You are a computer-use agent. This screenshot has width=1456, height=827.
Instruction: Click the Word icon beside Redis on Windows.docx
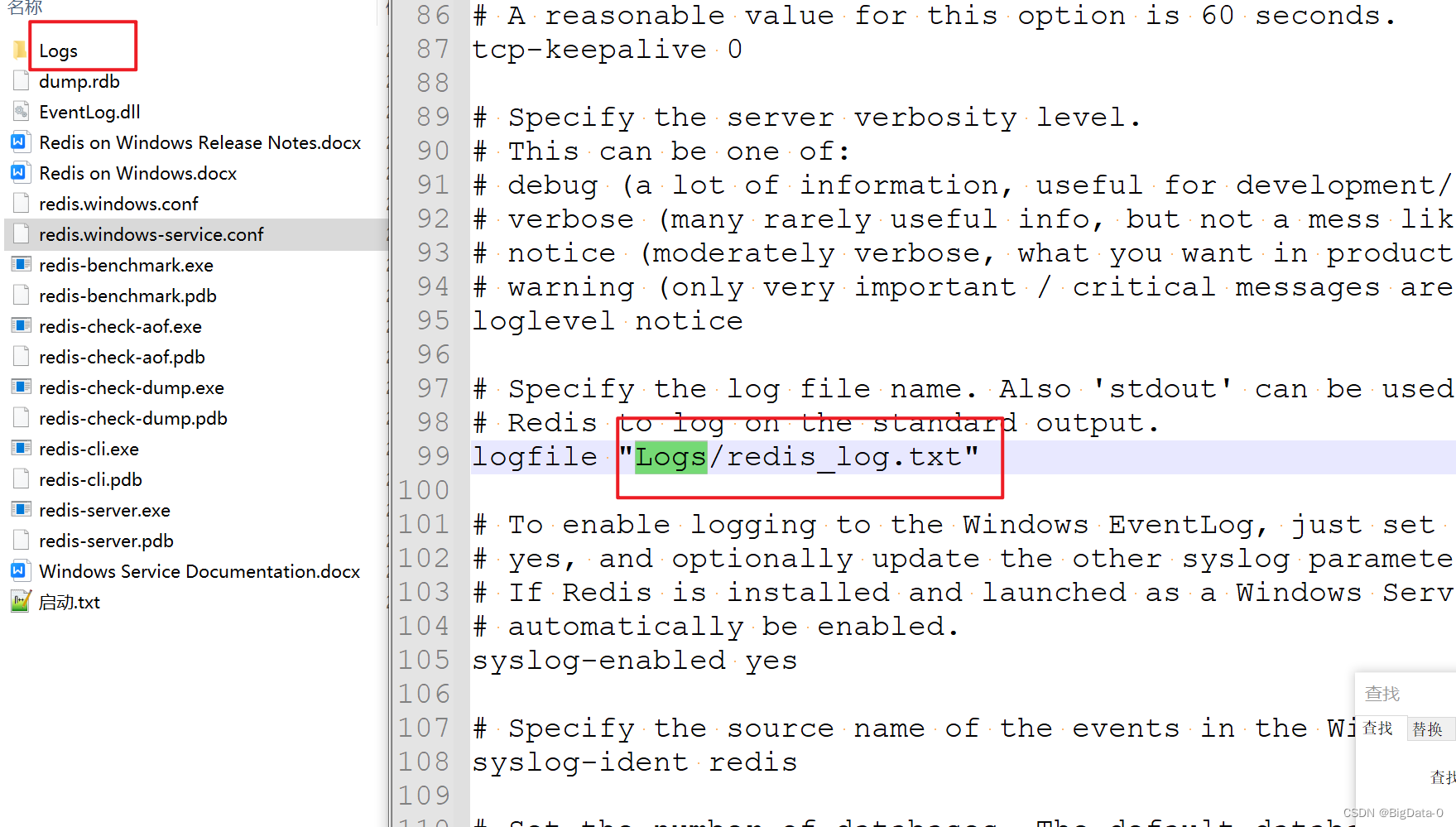pyautogui.click(x=20, y=173)
